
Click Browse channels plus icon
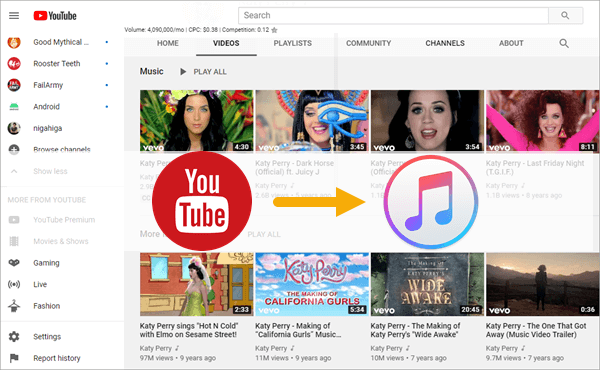pos(14,149)
